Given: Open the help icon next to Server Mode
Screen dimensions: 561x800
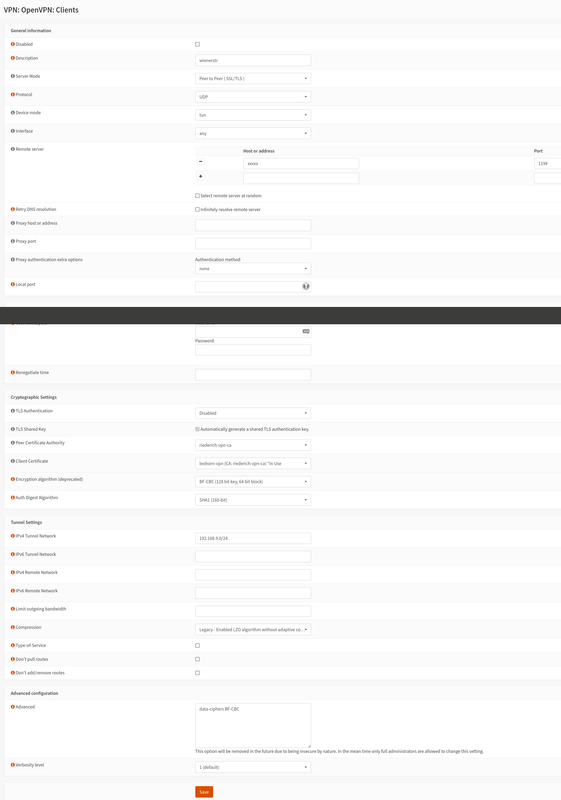Looking at the screenshot, I should [x=13, y=76].
